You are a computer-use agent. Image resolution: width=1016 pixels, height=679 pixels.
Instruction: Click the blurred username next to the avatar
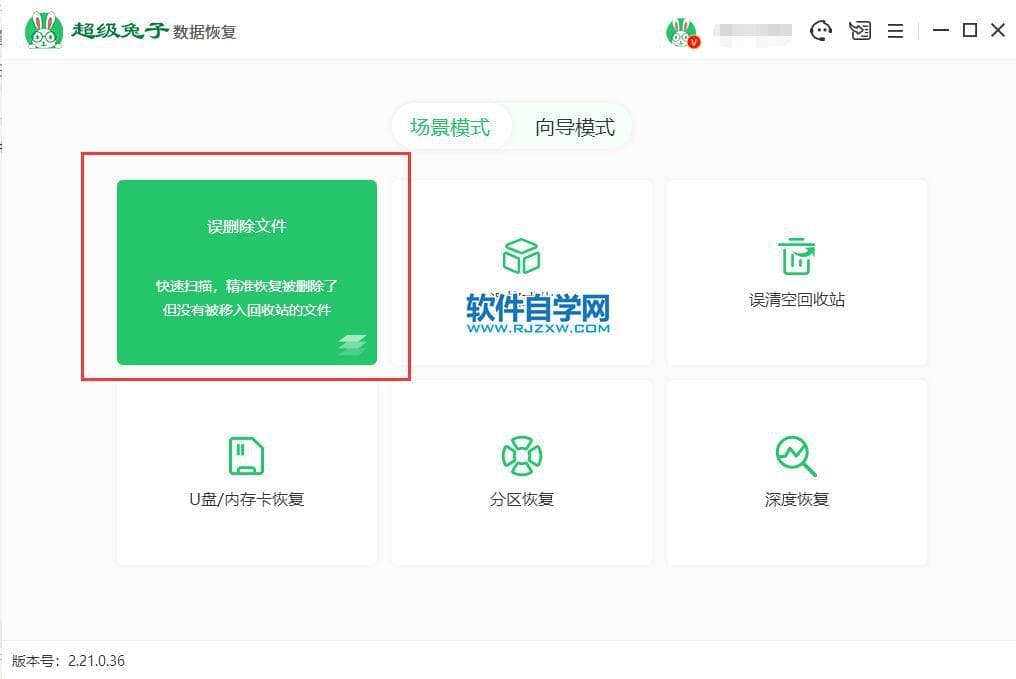point(753,32)
